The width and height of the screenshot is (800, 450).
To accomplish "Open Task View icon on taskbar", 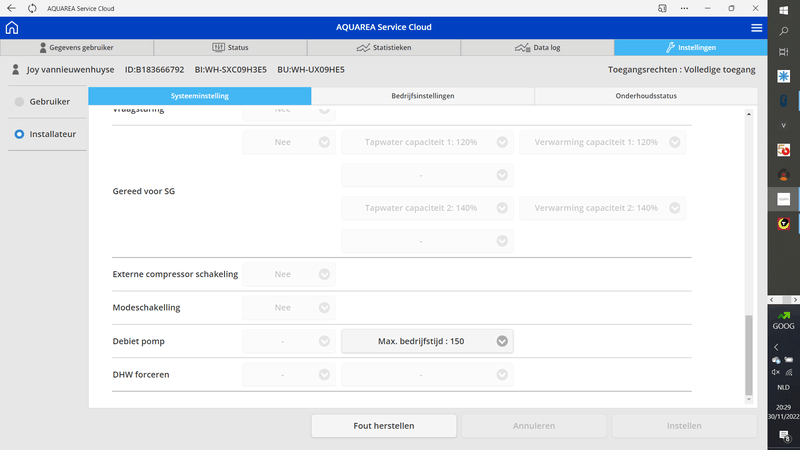I will 784,52.
